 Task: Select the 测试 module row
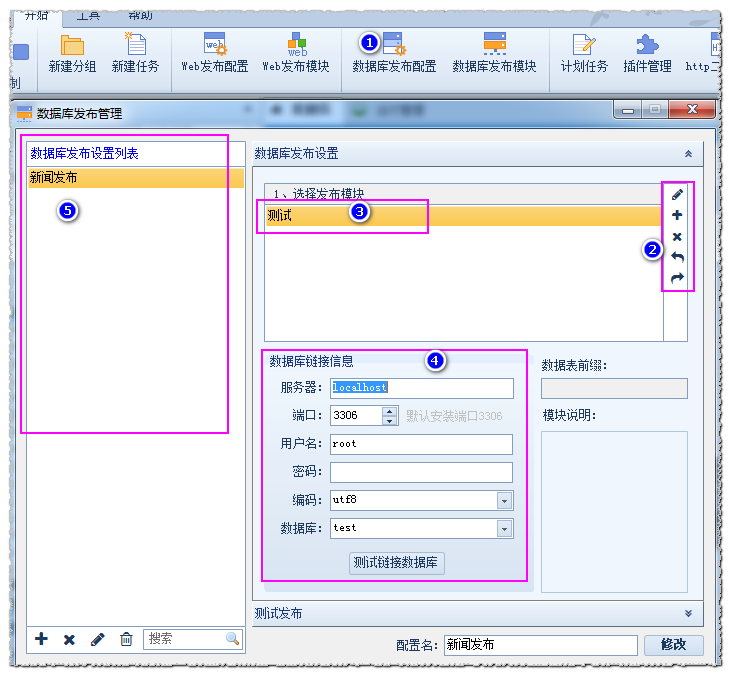[x=463, y=216]
